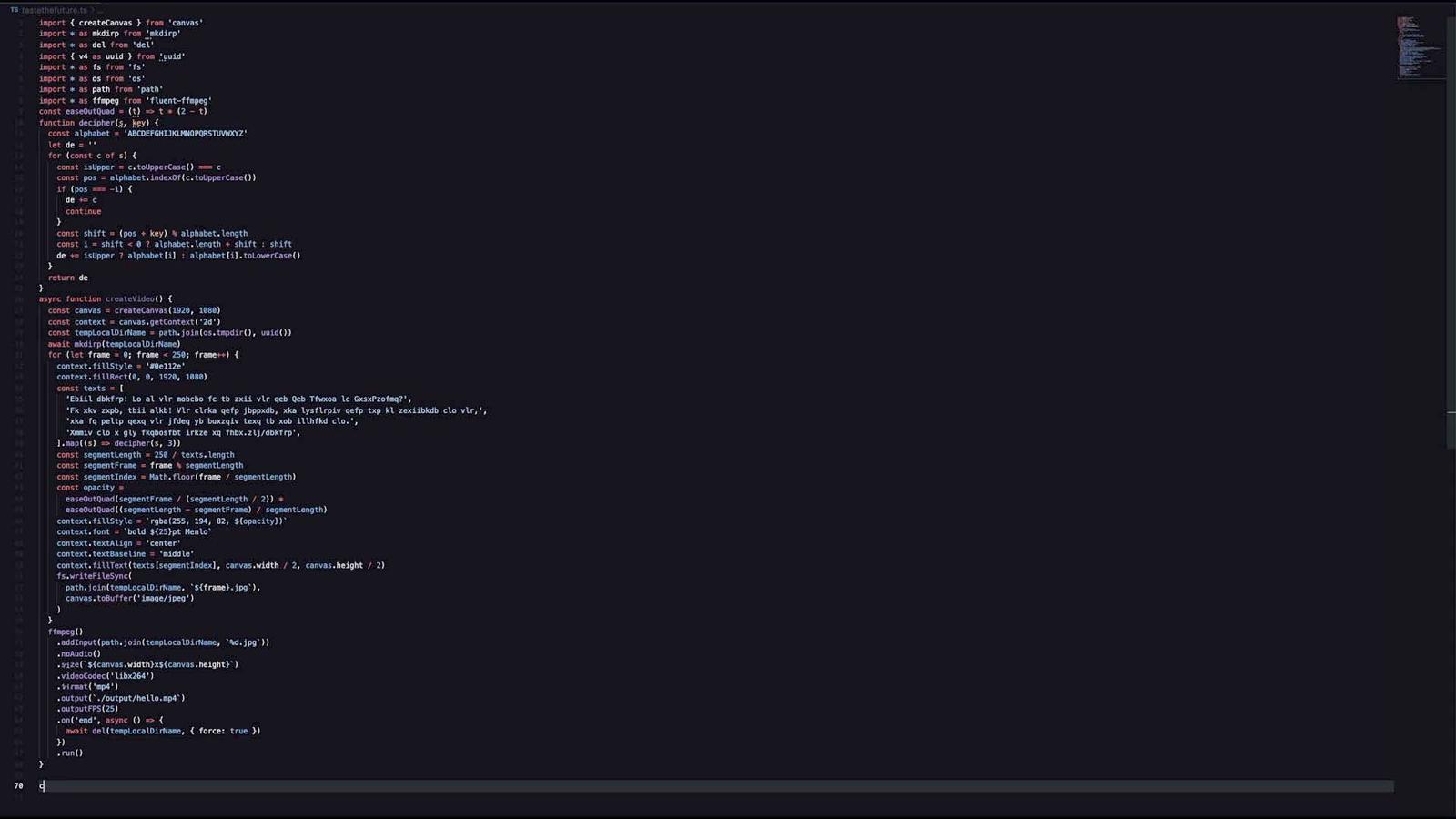Click line number 70 in the gutter

pos(18,786)
